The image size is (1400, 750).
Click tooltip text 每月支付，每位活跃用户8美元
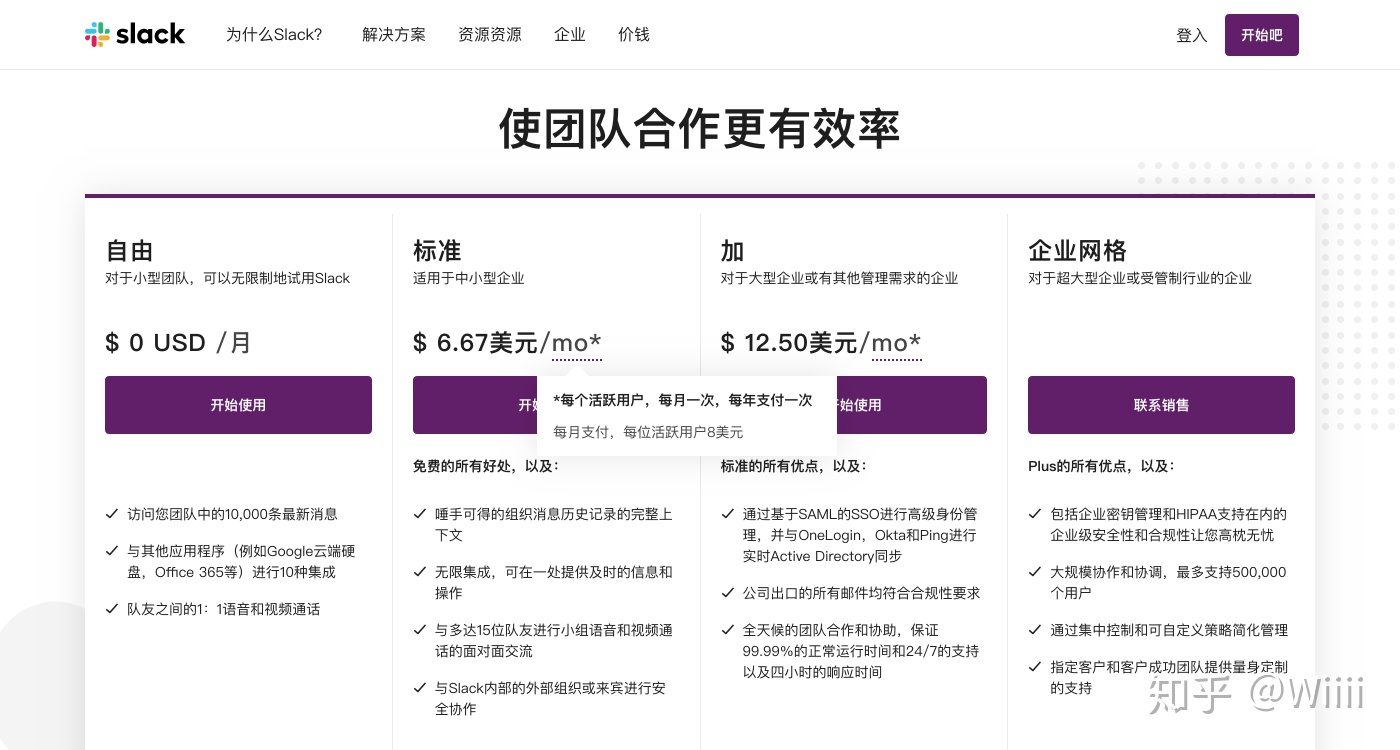click(x=648, y=432)
